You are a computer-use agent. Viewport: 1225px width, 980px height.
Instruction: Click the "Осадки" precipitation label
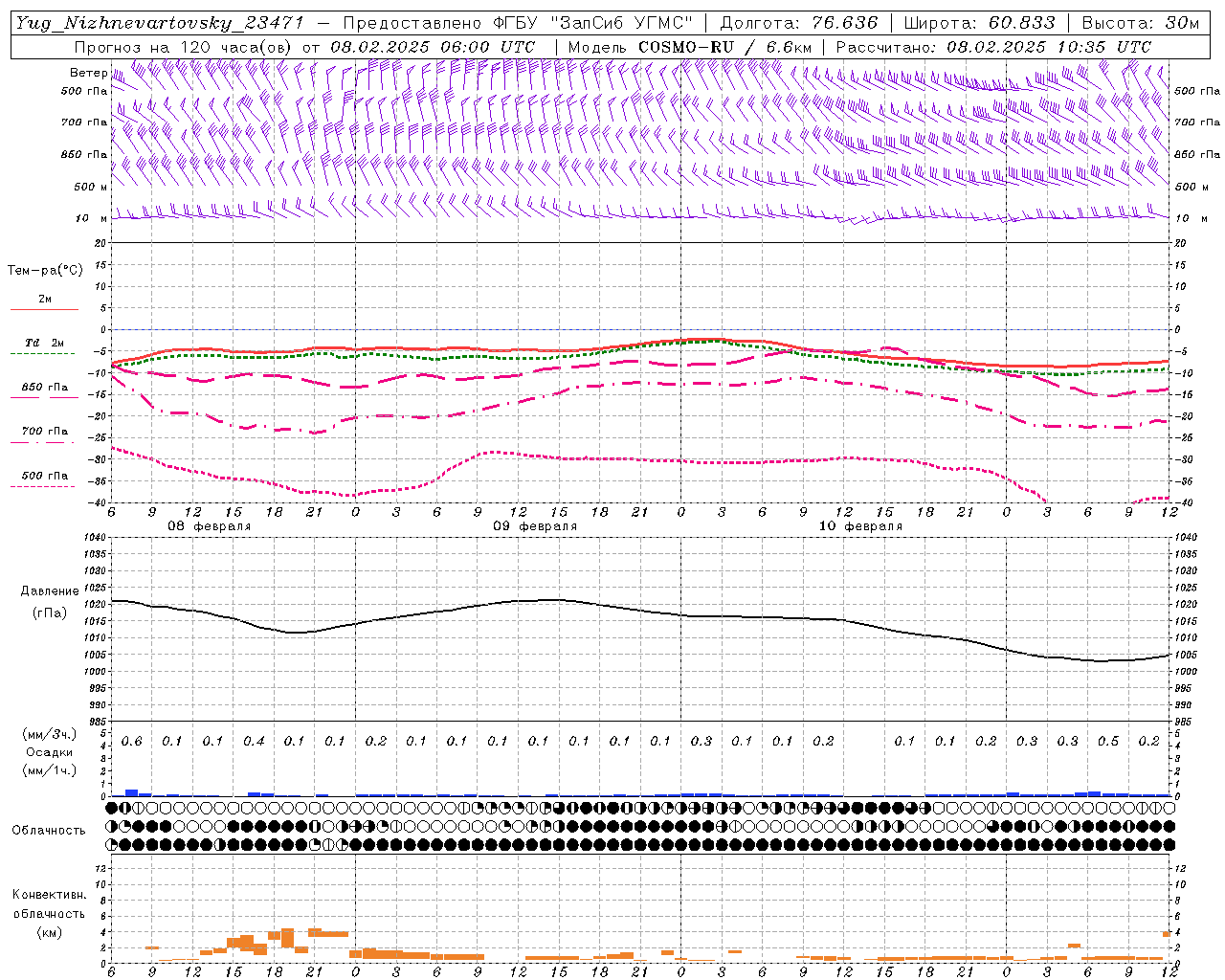pyautogui.click(x=48, y=752)
